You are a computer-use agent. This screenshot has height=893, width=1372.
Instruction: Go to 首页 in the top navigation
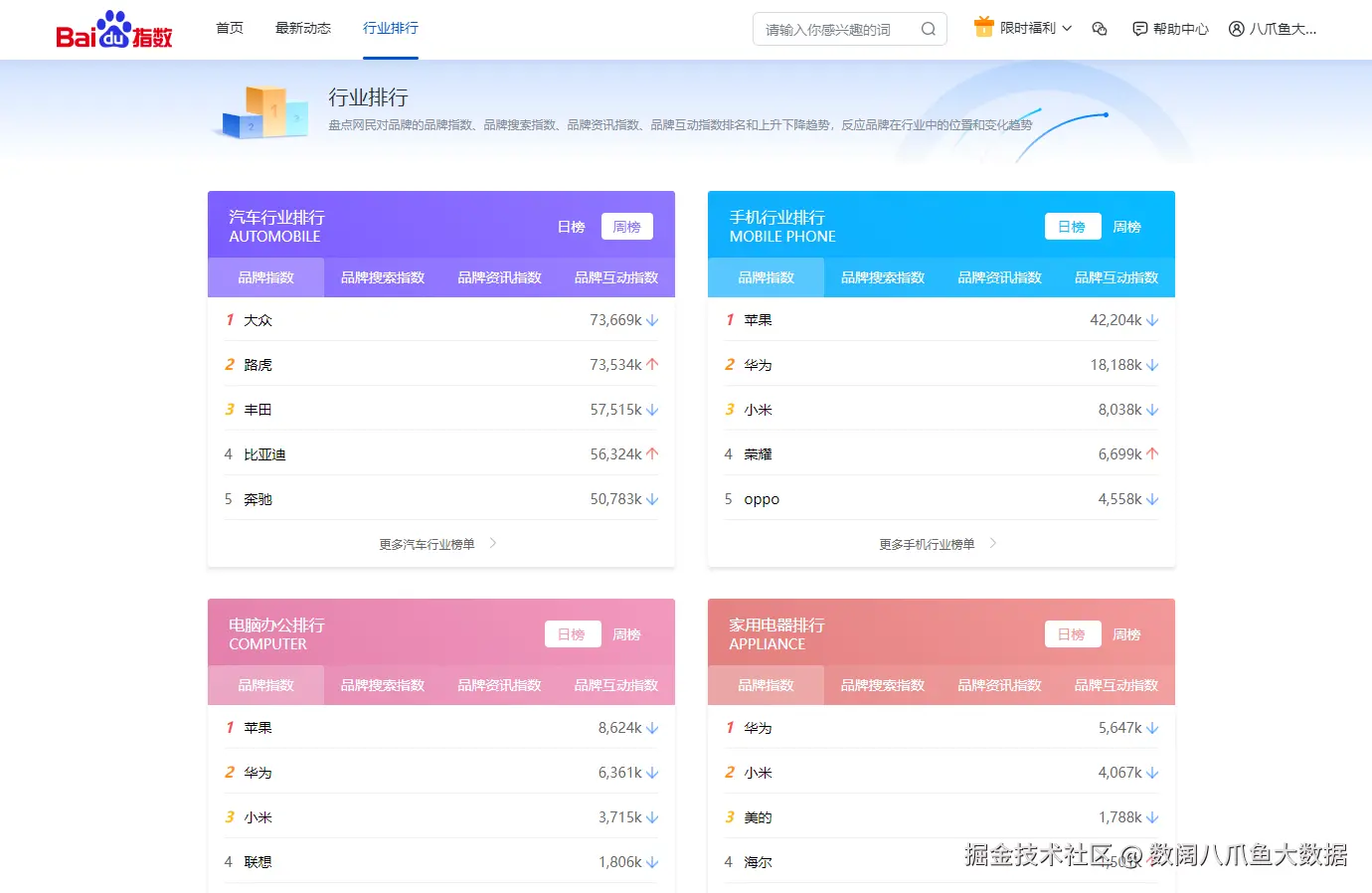[230, 28]
